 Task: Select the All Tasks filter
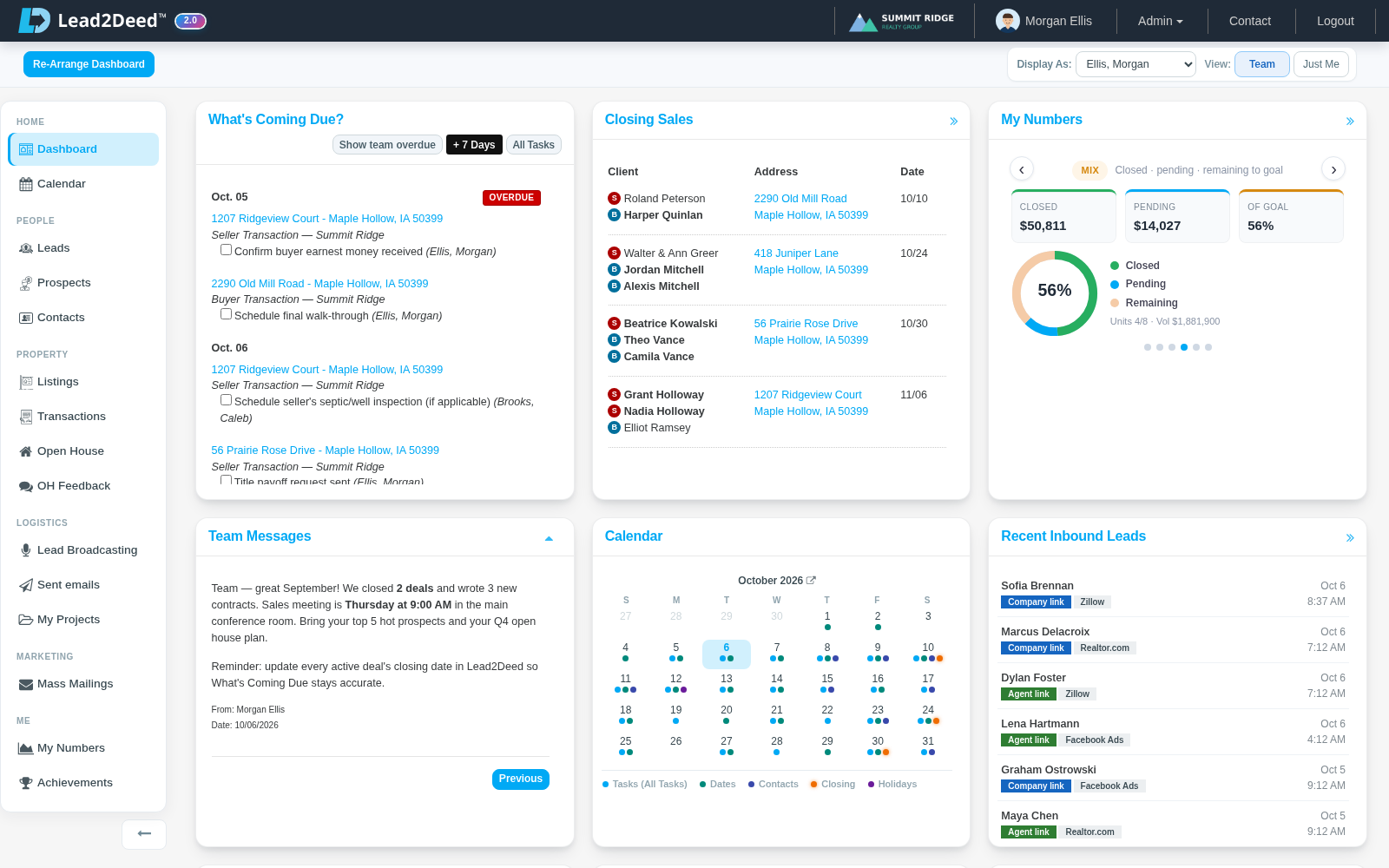coord(533,145)
